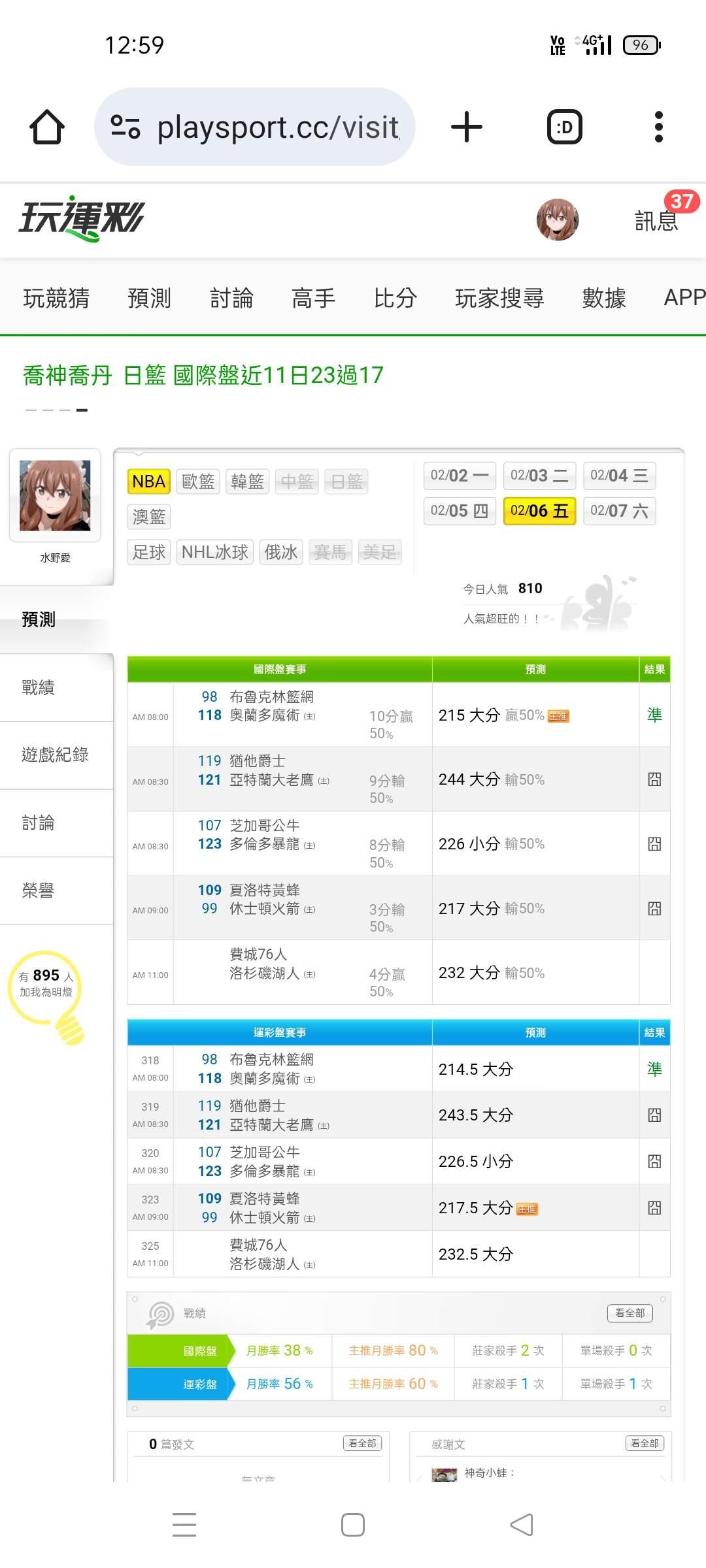Click 232 大分 prediction for 費城76人 game

(x=469, y=973)
